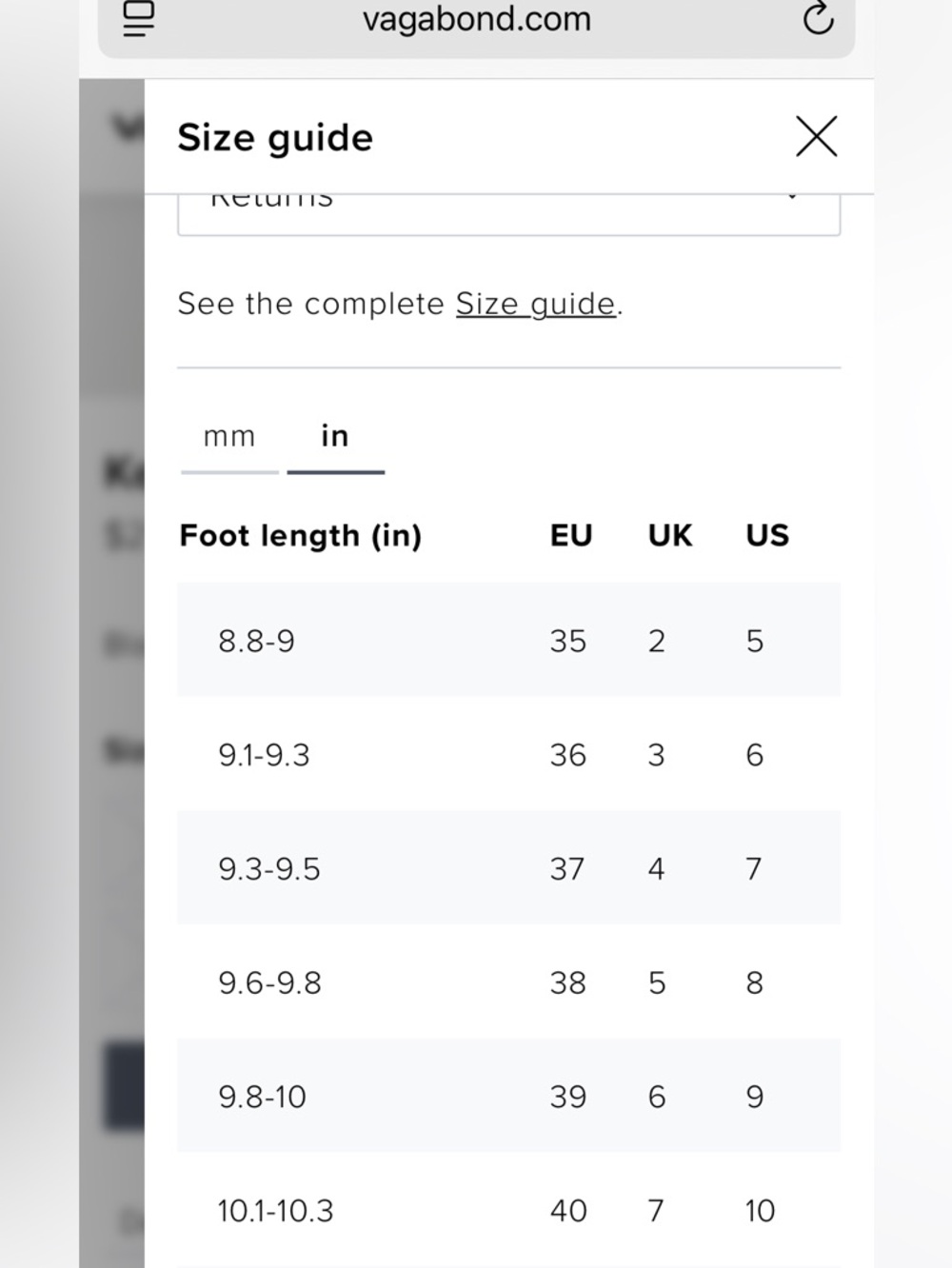Select the 8.8-9 foot length cell
952x1268 pixels.
[x=256, y=641]
